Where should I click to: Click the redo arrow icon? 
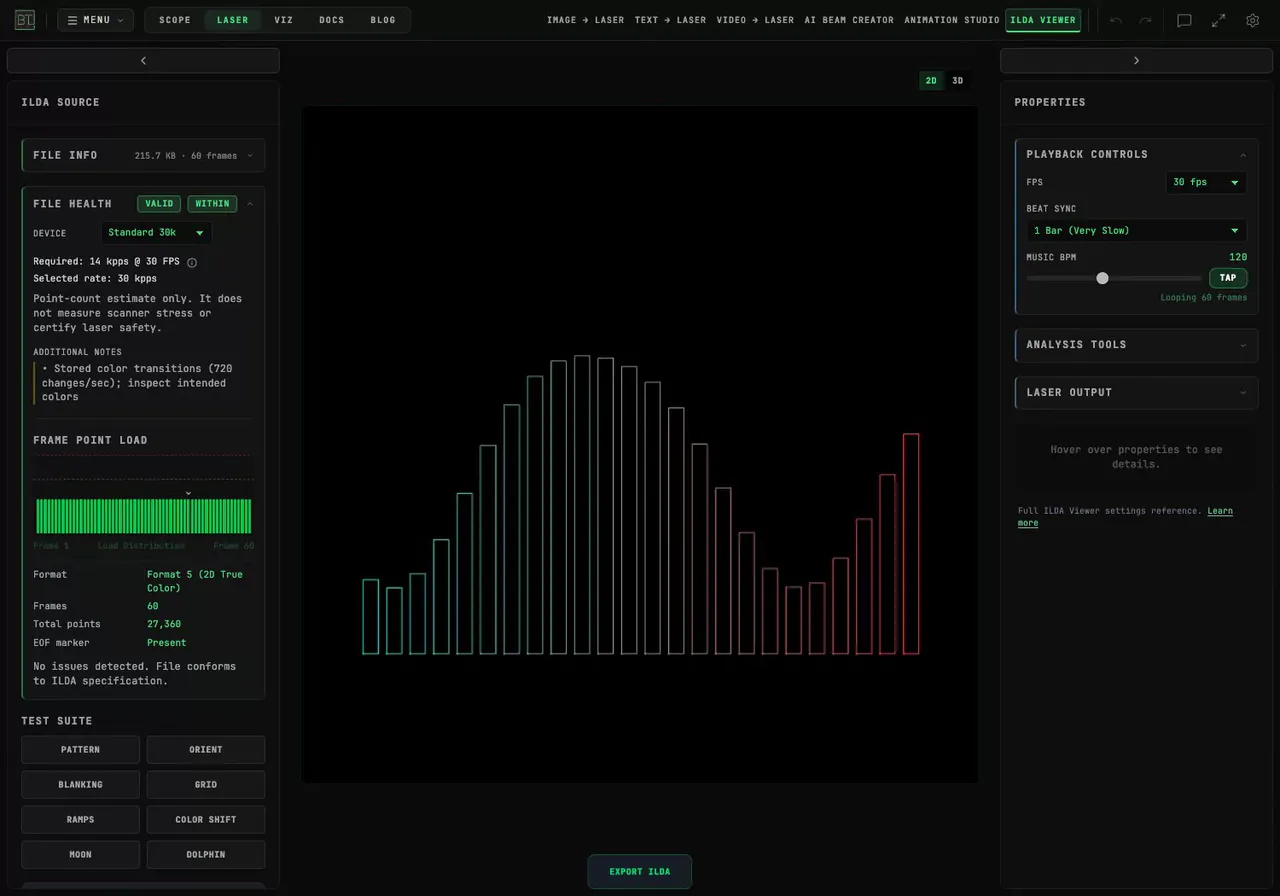click(x=1145, y=20)
